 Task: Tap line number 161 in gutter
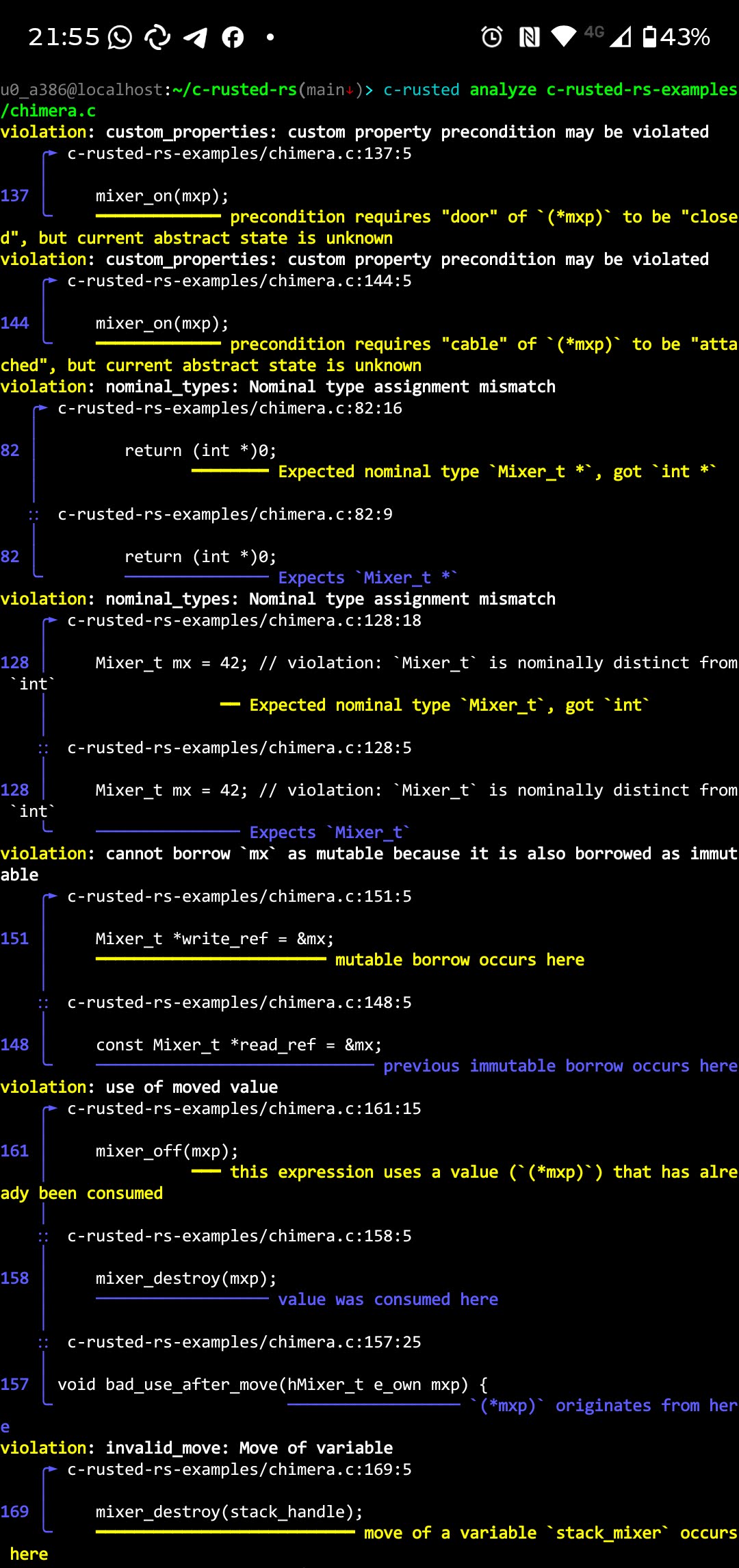point(14,1151)
